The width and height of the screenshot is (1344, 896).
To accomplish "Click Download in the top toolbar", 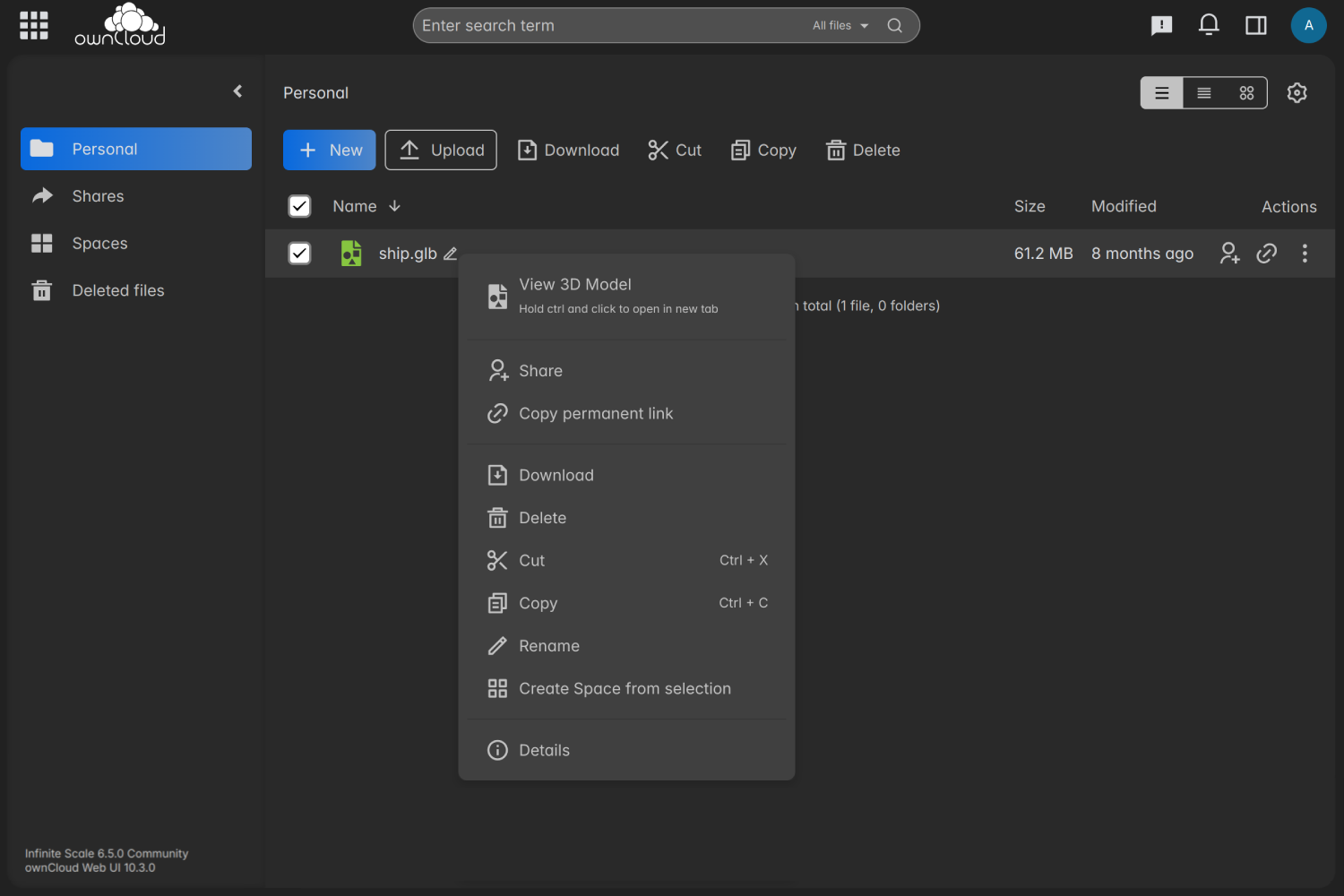I will click(569, 150).
